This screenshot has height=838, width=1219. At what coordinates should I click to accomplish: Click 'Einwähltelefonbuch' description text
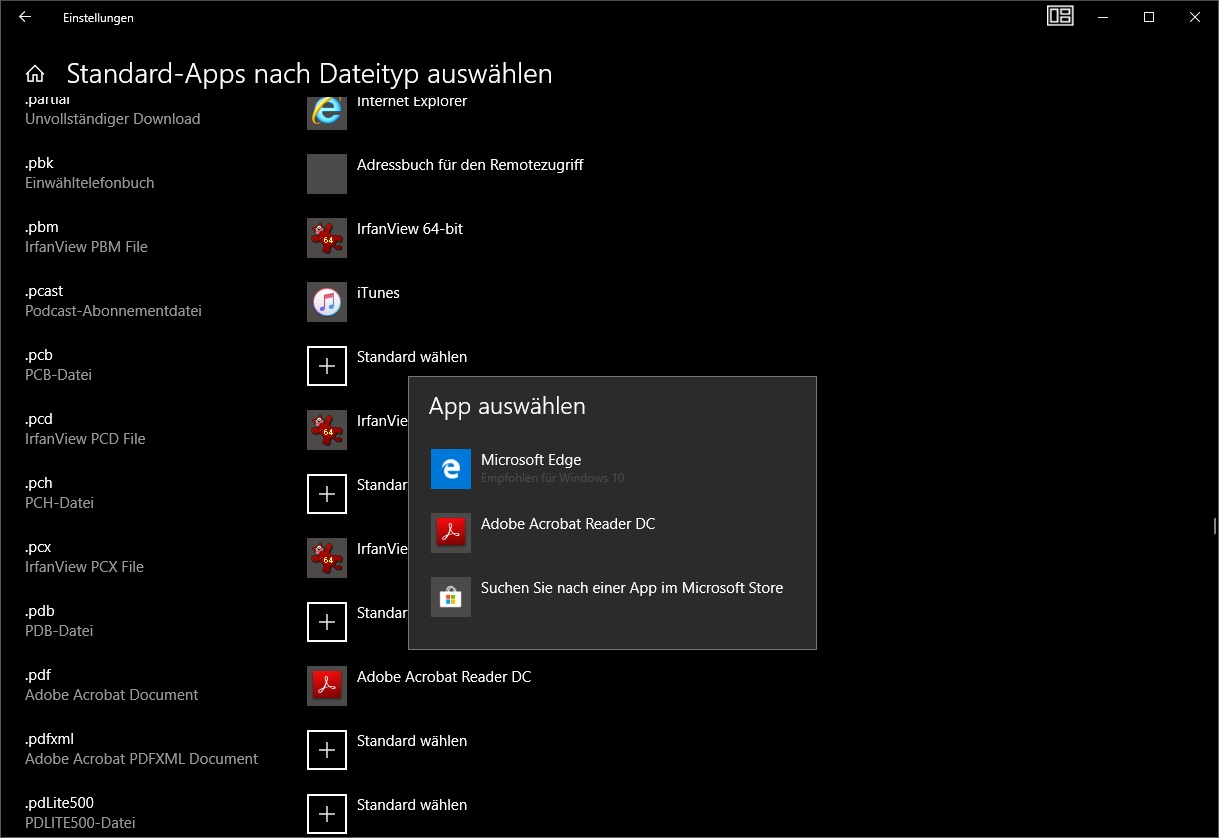[90, 183]
